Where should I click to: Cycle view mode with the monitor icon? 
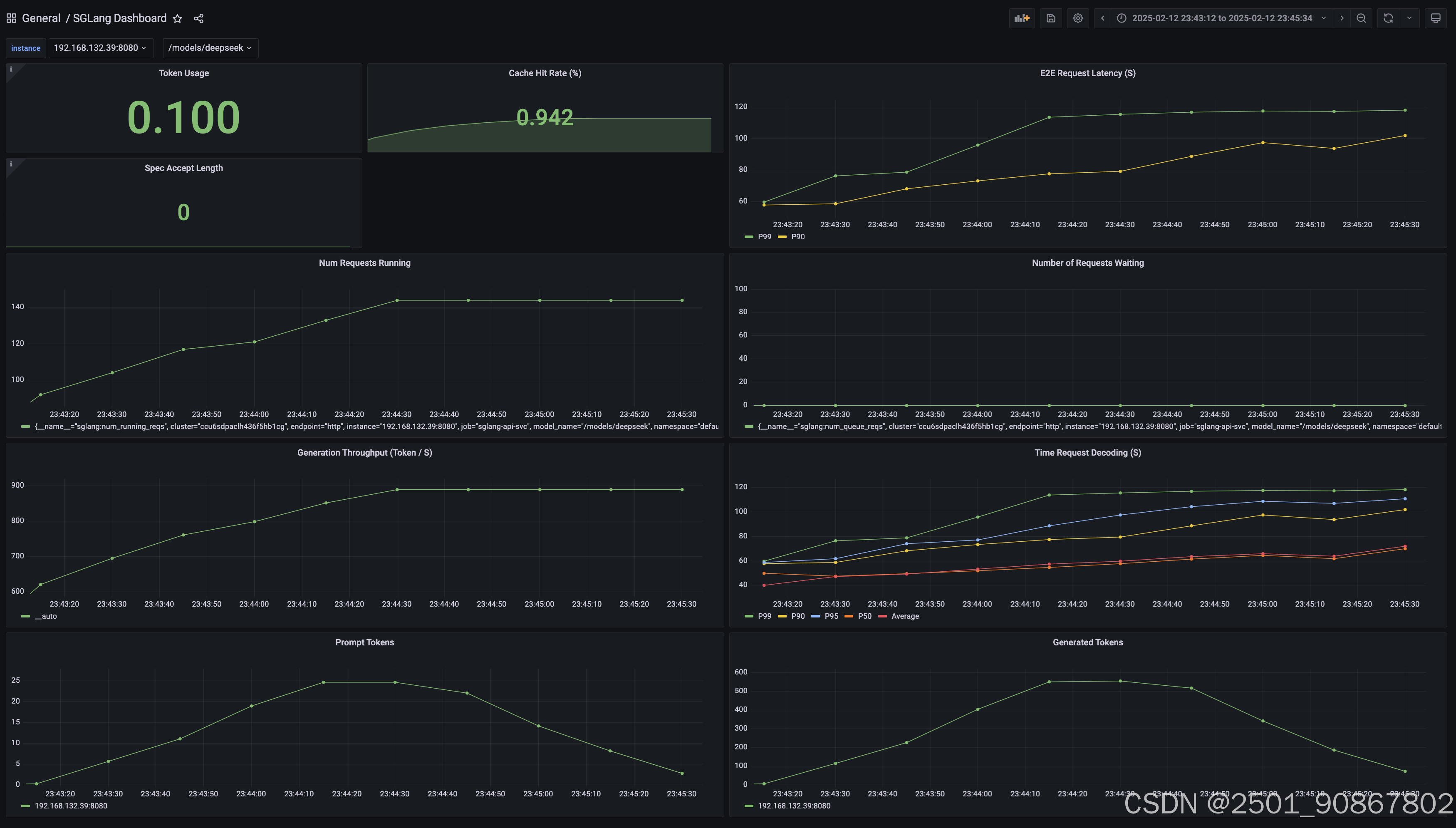pos(1436,18)
